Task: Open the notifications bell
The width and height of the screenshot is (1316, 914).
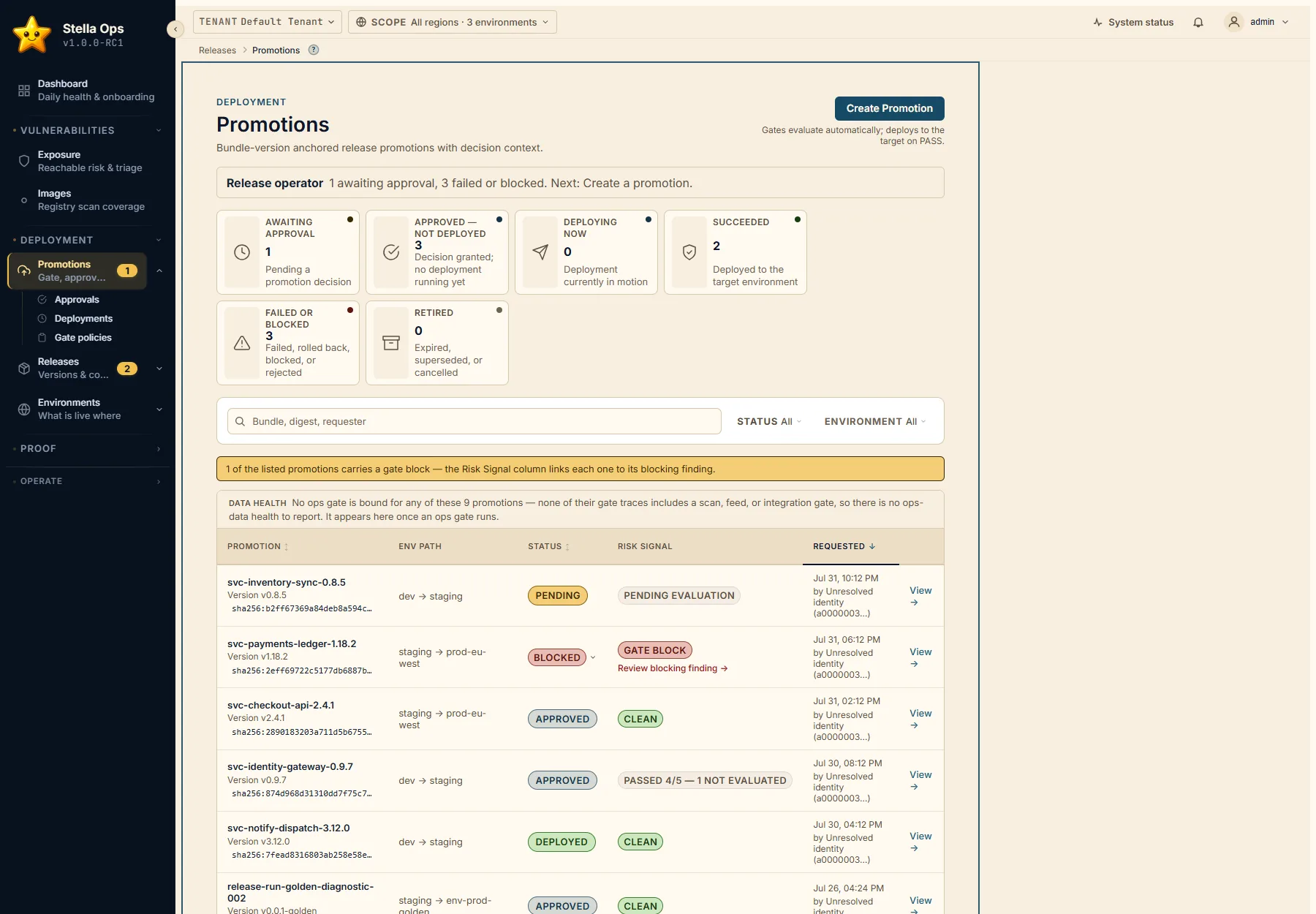Action: point(1198,22)
